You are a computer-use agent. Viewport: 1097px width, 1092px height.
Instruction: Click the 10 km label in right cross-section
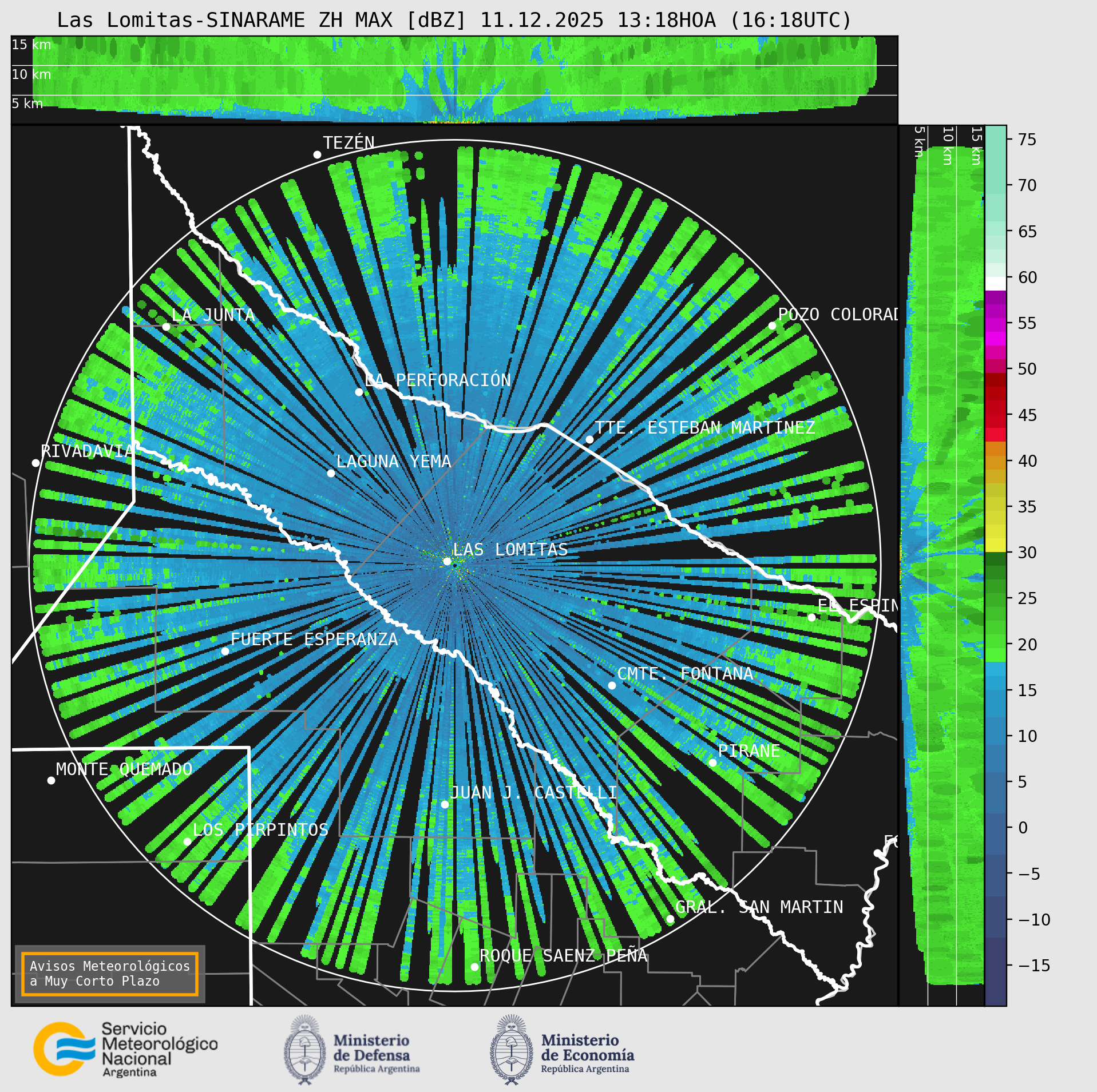948,146
